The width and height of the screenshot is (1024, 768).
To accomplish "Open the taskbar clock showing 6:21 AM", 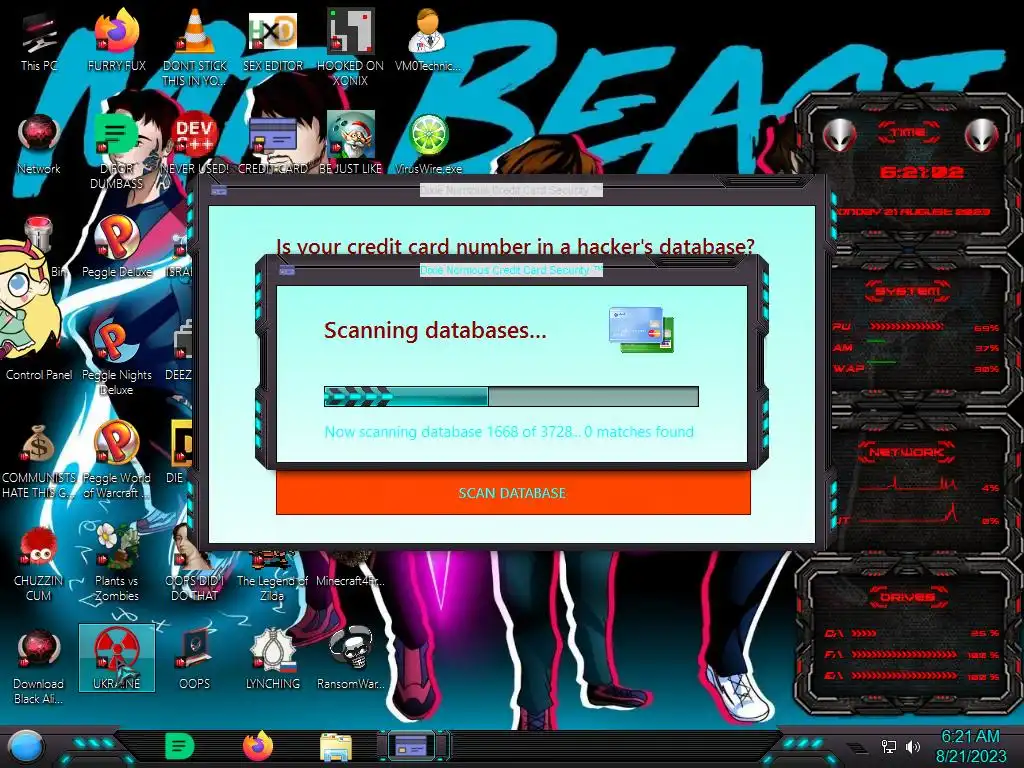I will pos(970,746).
